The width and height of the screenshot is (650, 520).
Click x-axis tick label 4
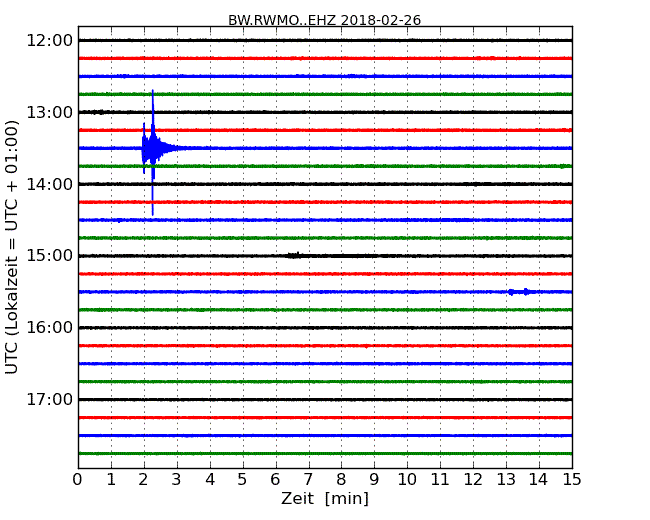pyautogui.click(x=210, y=479)
